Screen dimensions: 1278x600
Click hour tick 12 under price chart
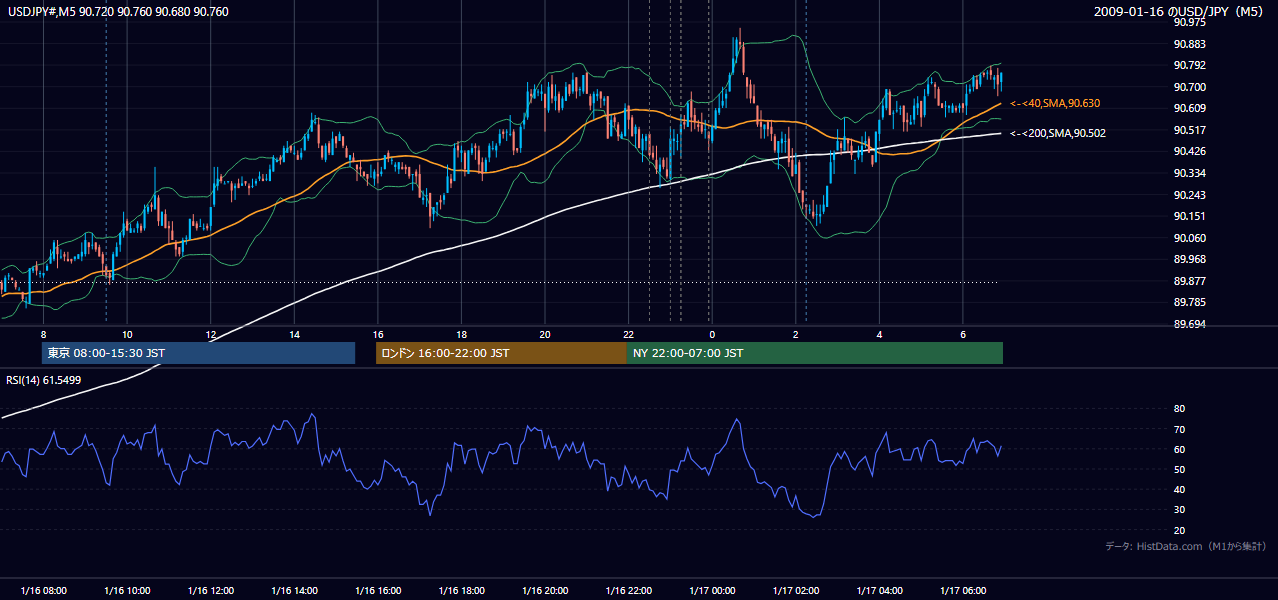[x=210, y=333]
